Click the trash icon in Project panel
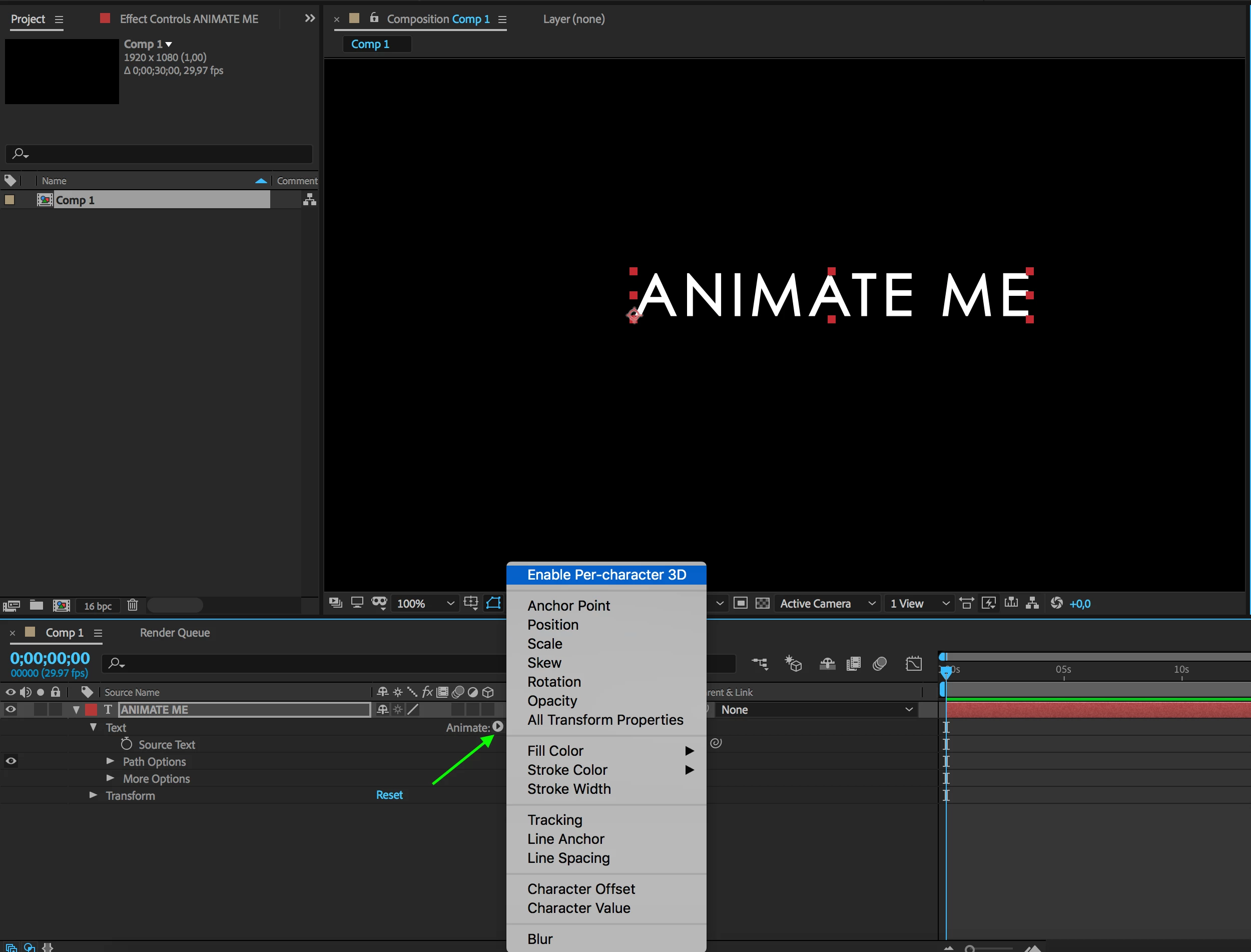1251x952 pixels. 133,605
